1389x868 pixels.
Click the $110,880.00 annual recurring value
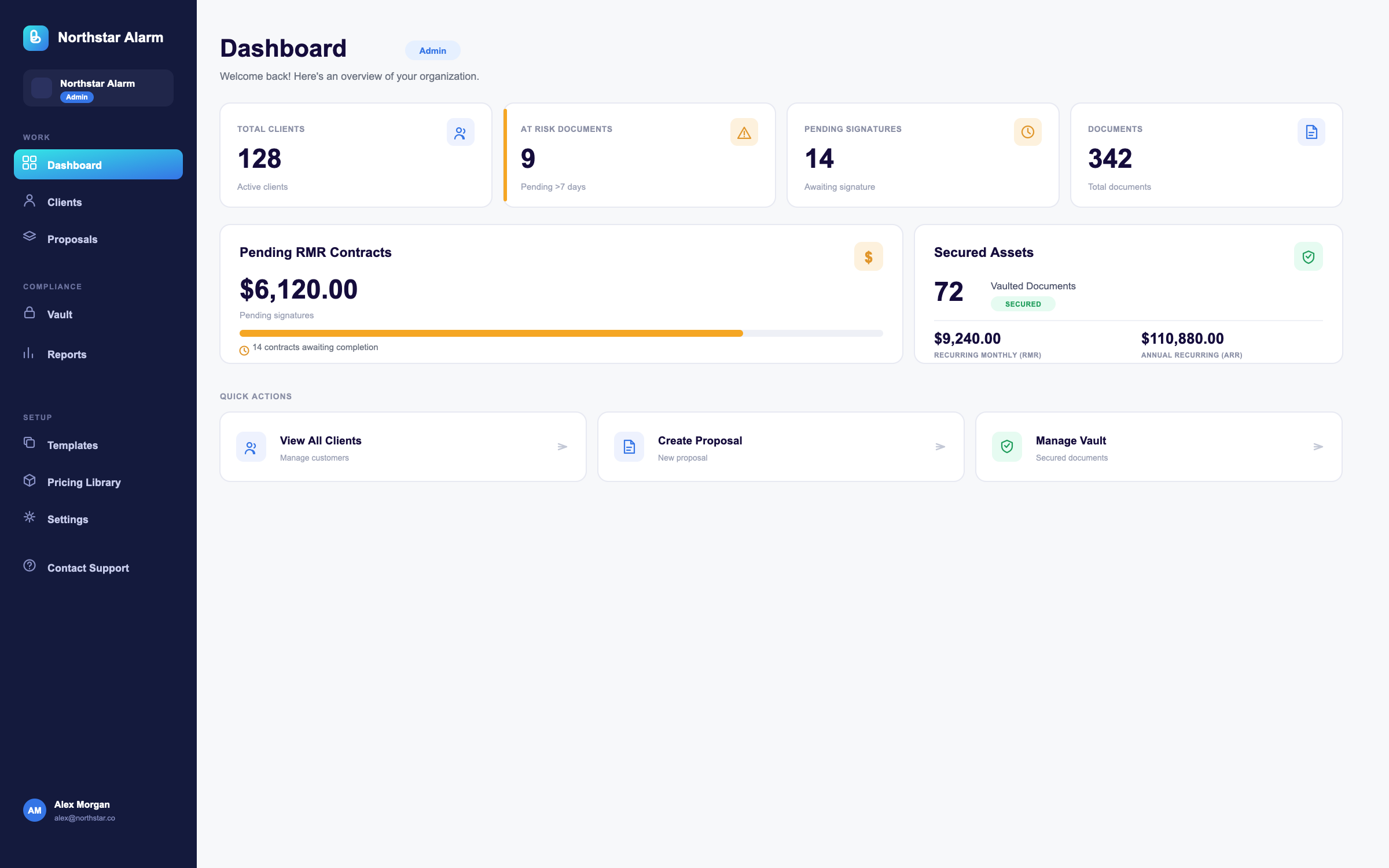pyautogui.click(x=1182, y=339)
